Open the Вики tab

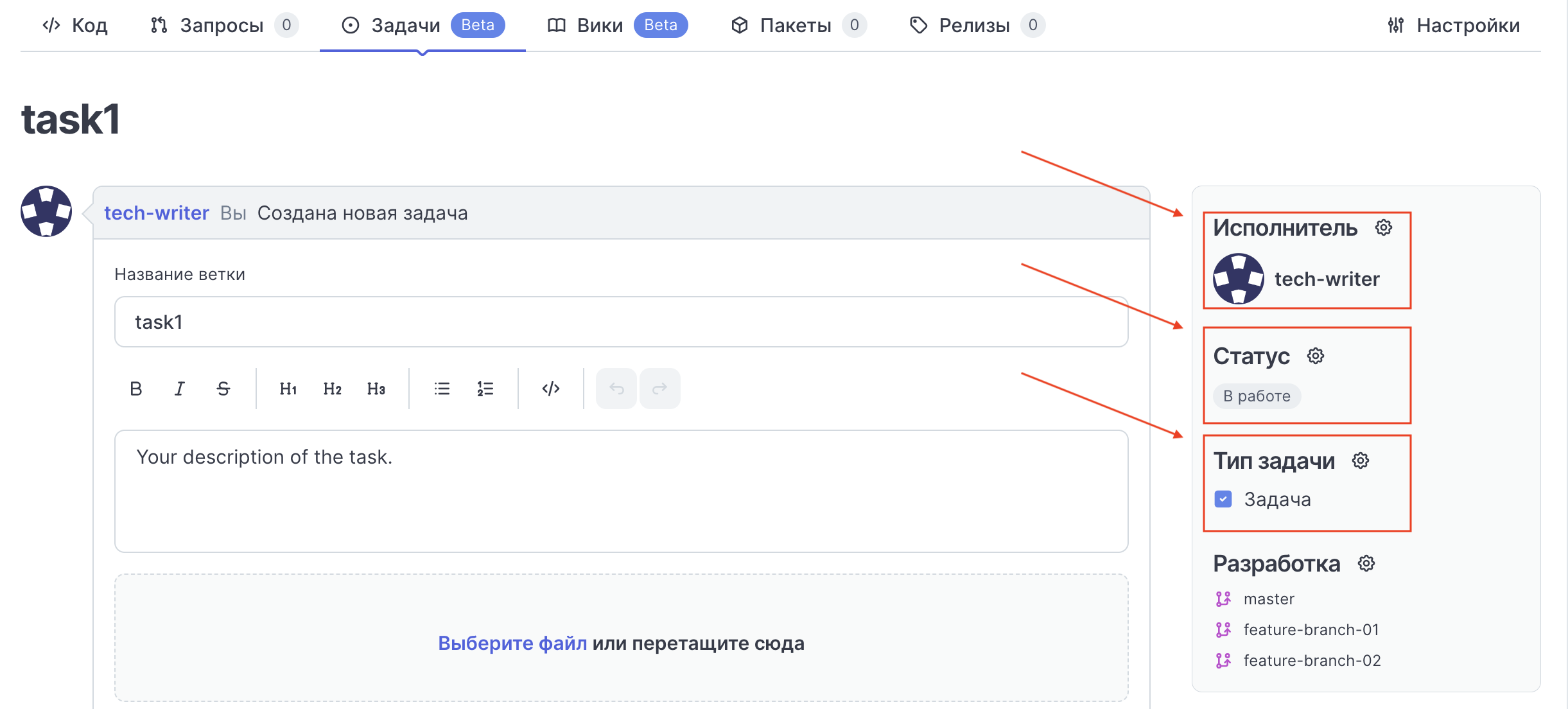click(x=617, y=25)
